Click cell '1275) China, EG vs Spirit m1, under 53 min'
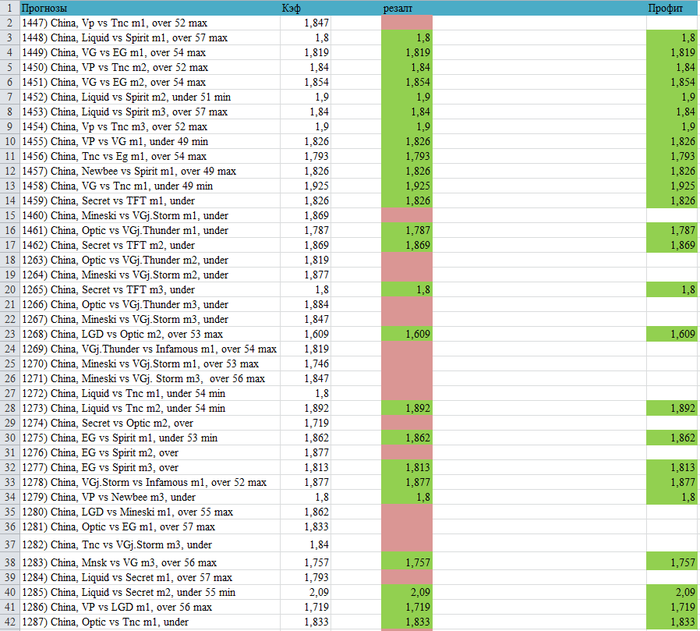The height and width of the screenshot is (631, 700). 150,438
